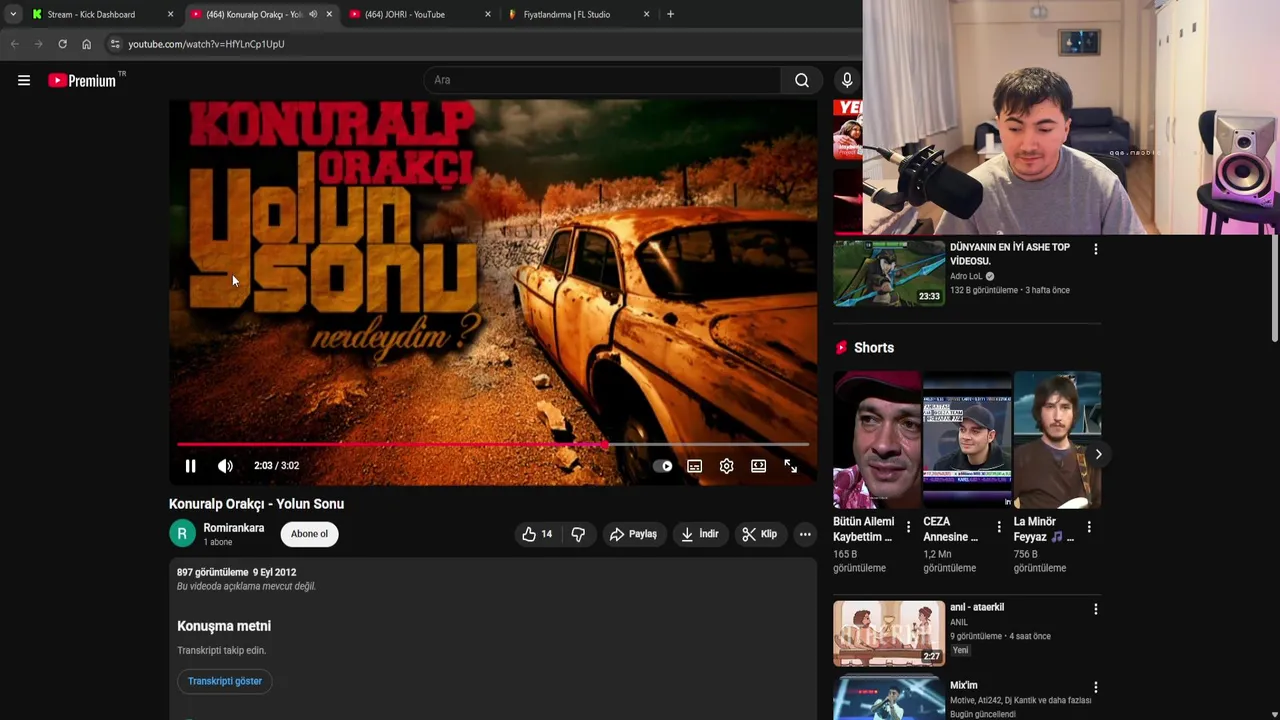View site information icon in address bar
Screen dimensions: 1280x720
(x=115, y=44)
